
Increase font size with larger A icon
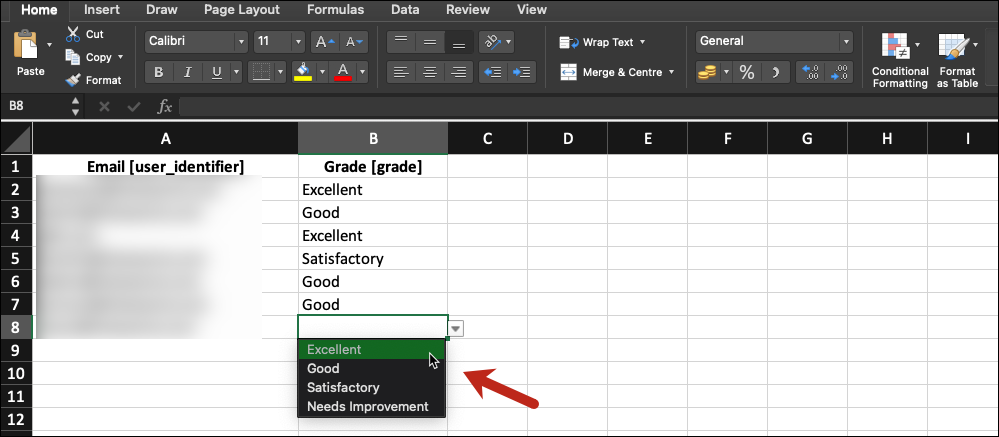point(321,42)
